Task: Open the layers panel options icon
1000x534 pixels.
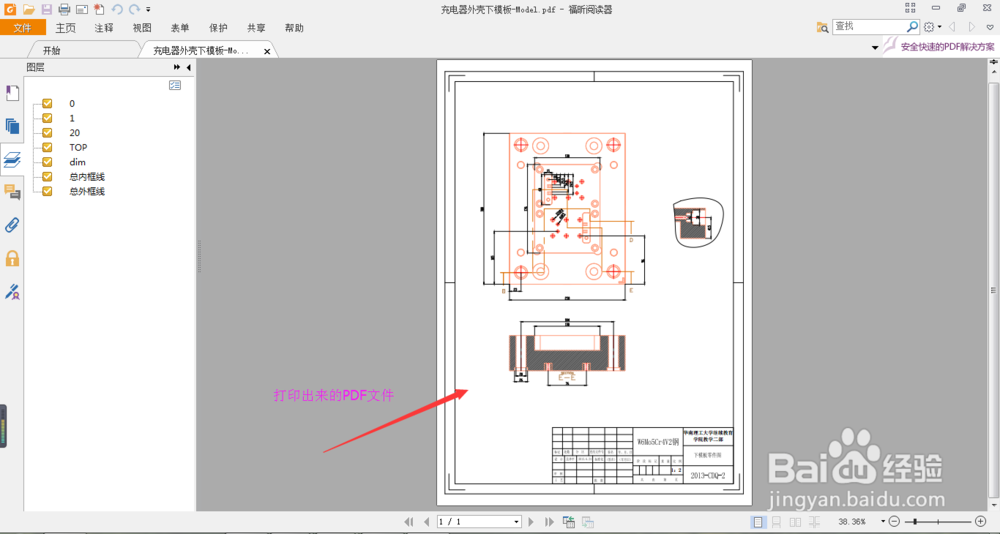Action: click(175, 85)
